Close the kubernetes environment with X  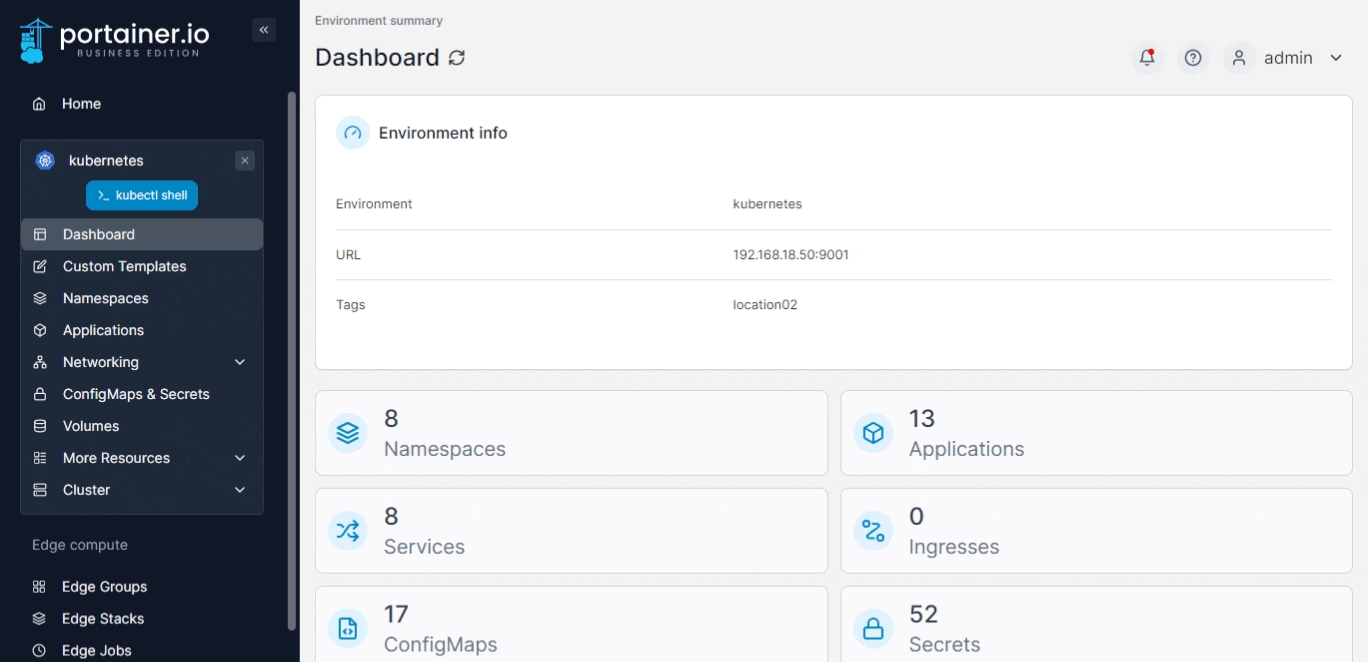point(245,161)
